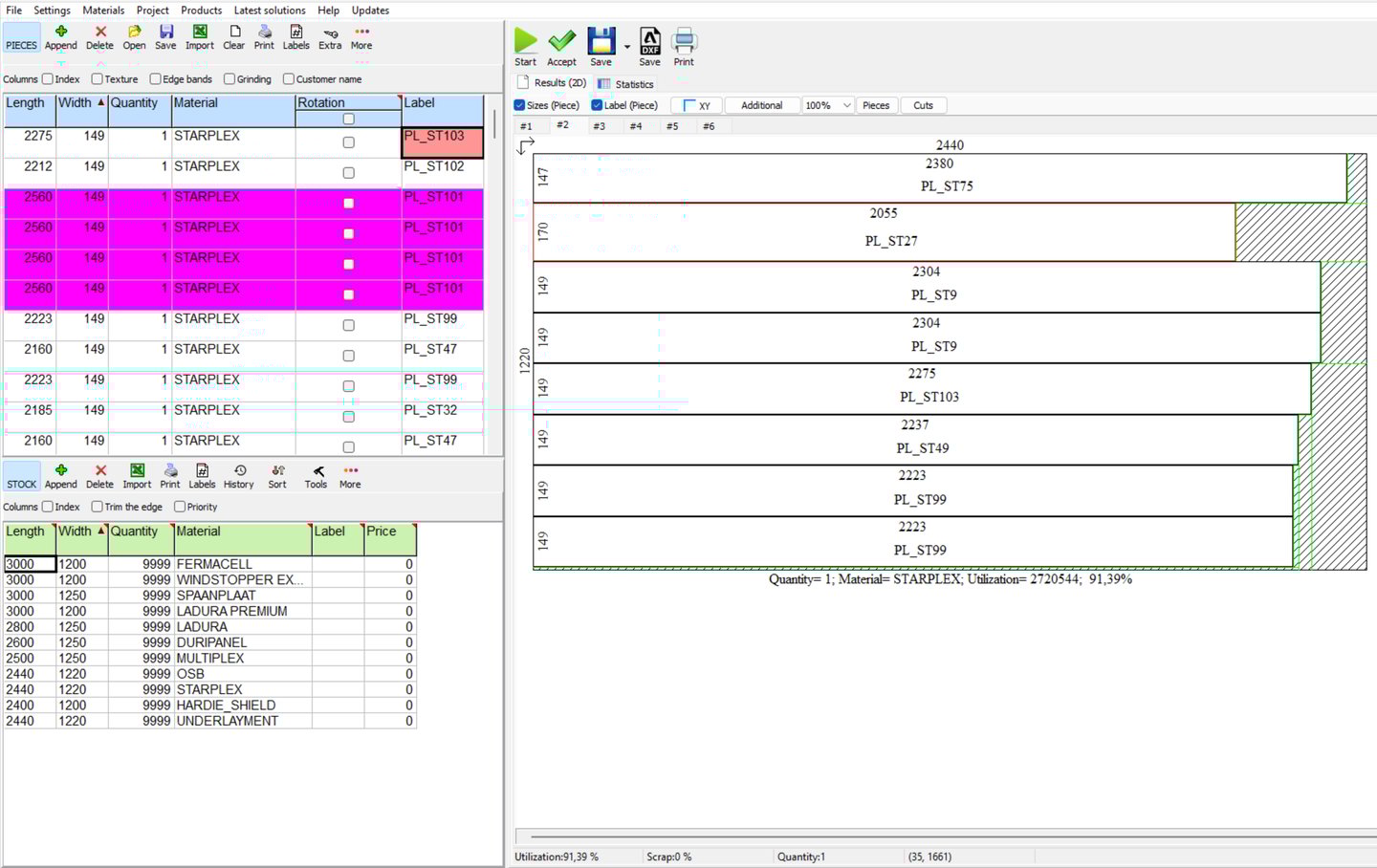Open Labels in the STOCK toolbar
This screenshot has width=1377, height=868.
202,476
